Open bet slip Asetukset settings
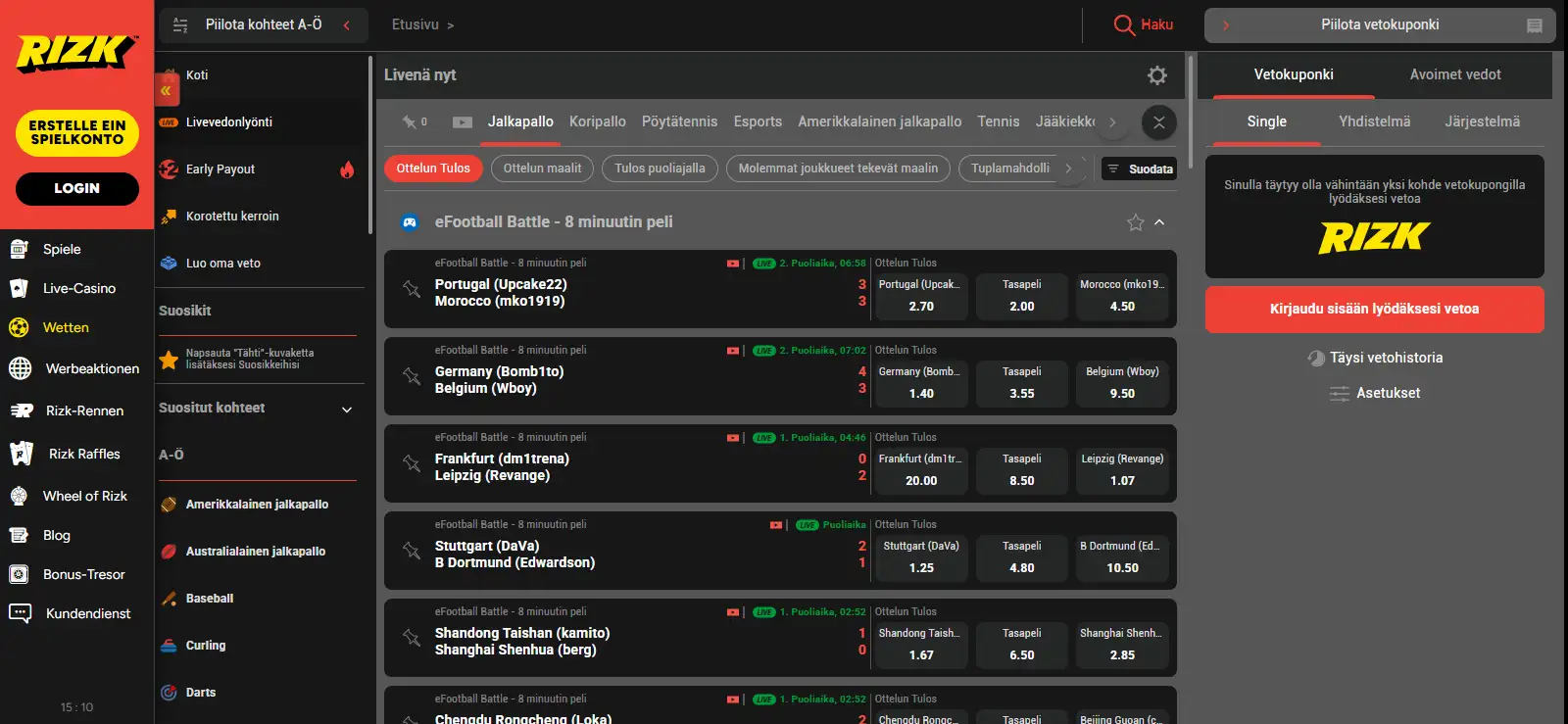The height and width of the screenshot is (724, 1568). pos(1375,393)
